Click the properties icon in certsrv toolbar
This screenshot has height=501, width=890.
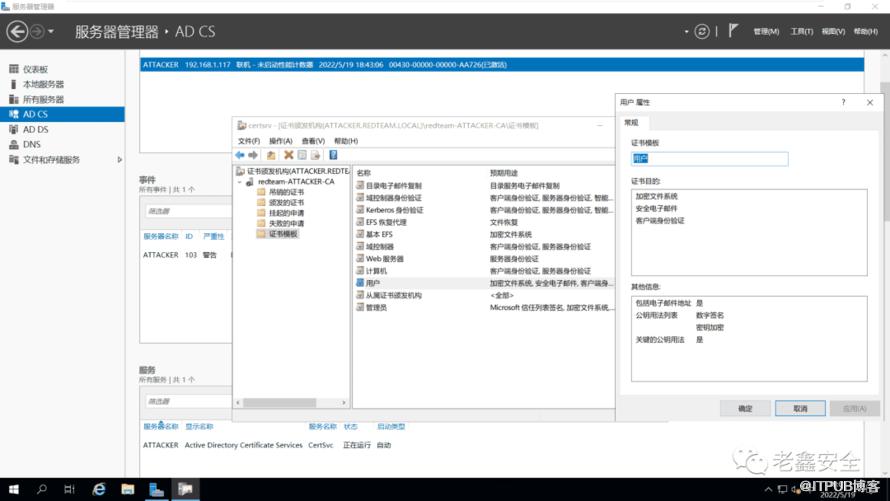pos(302,155)
